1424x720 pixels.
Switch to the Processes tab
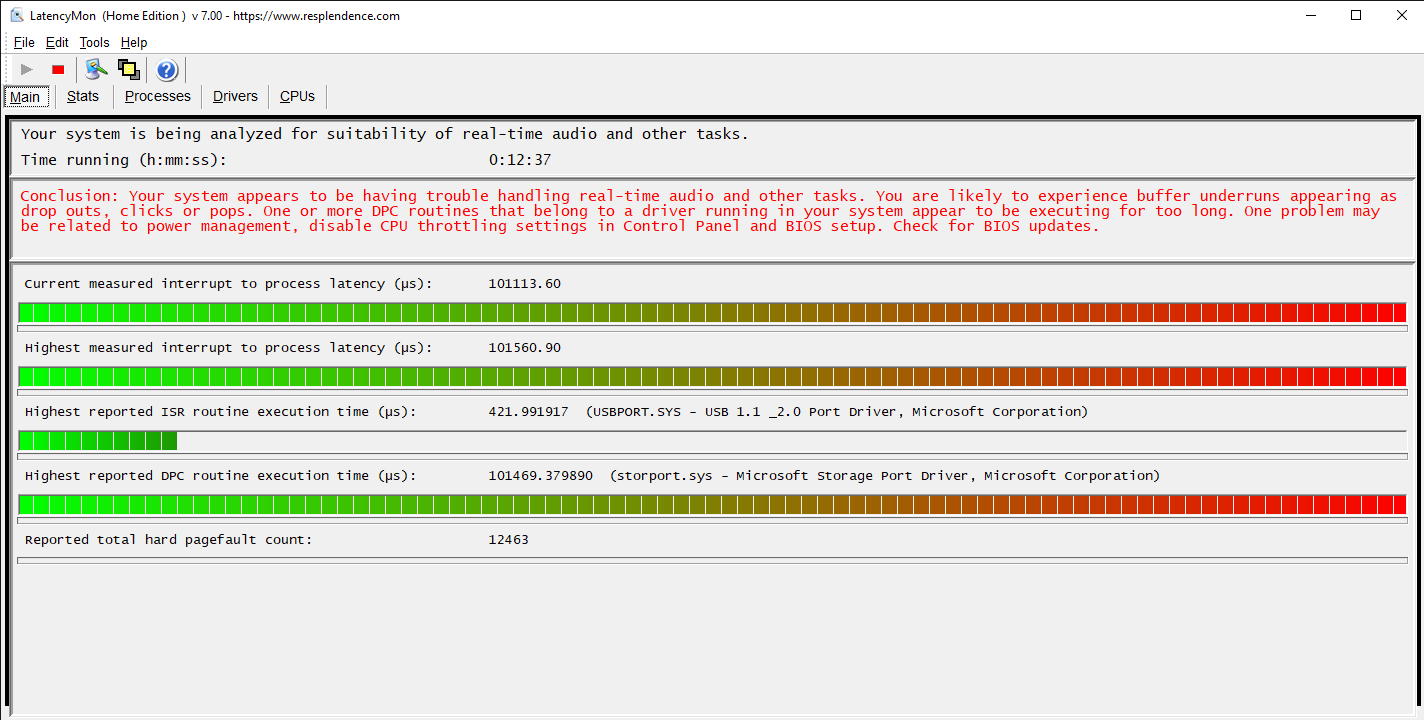coord(158,96)
